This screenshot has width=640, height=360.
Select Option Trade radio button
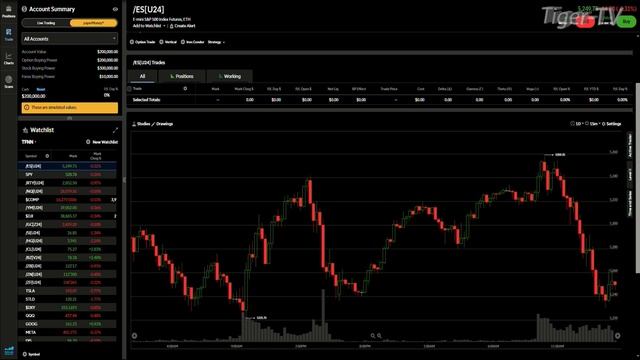coord(132,42)
